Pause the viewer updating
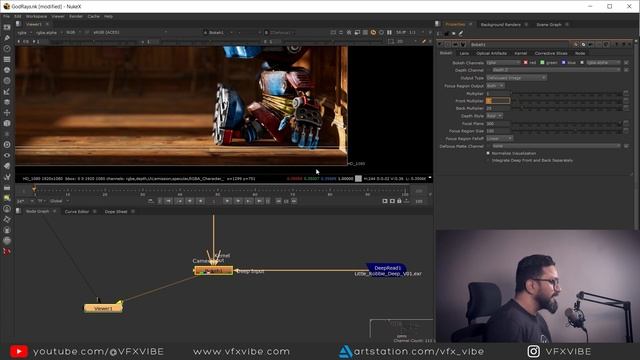The height and width of the screenshot is (360, 640). [x=389, y=32]
